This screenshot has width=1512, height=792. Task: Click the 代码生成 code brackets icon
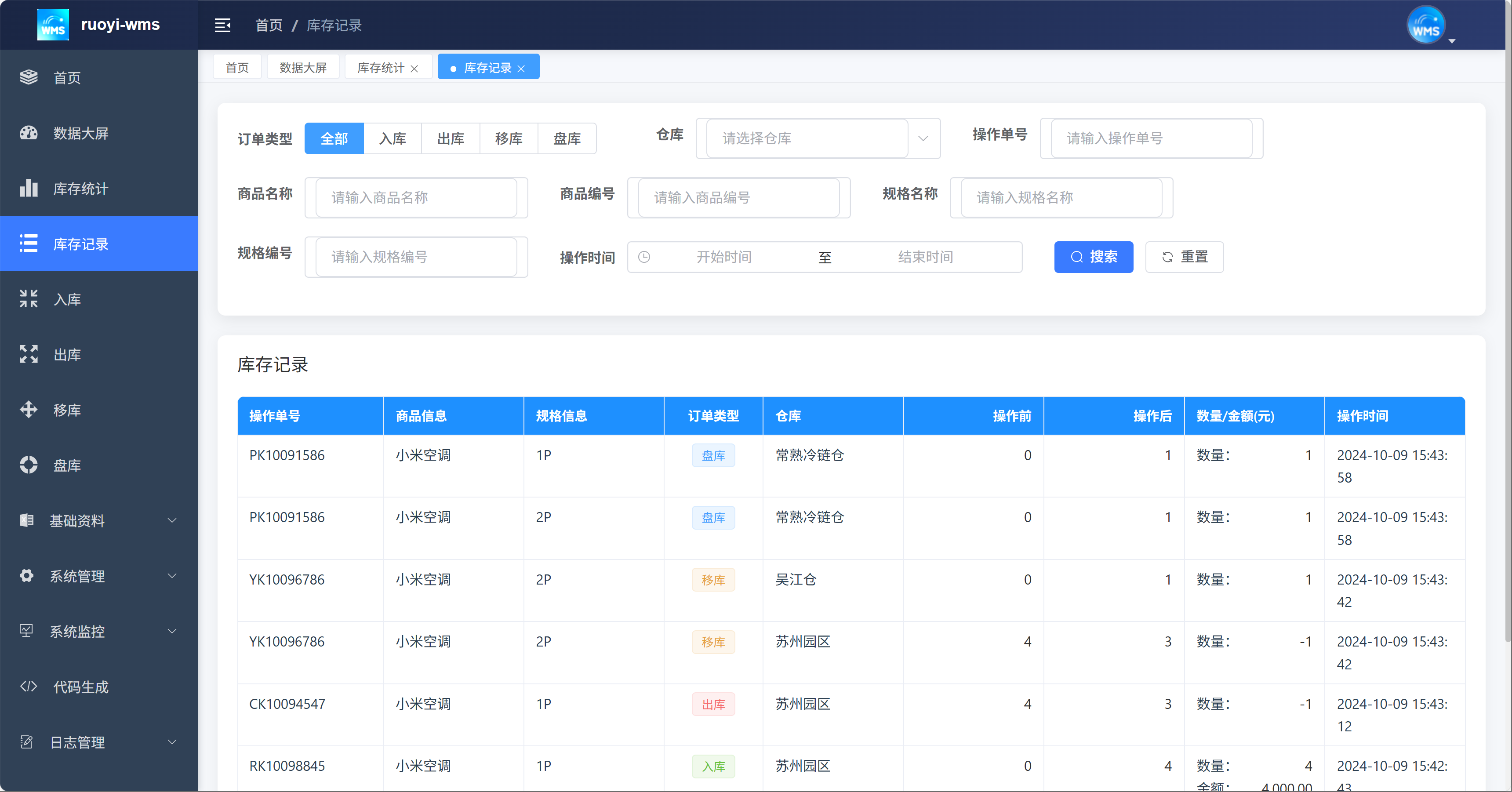[28, 687]
